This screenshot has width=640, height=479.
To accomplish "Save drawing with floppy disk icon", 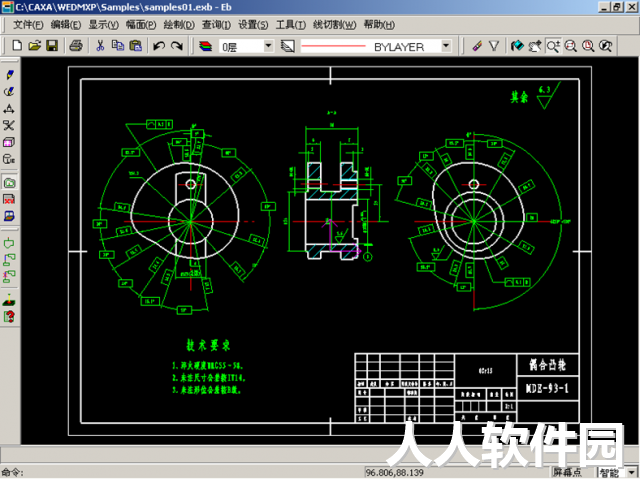I will point(52,46).
